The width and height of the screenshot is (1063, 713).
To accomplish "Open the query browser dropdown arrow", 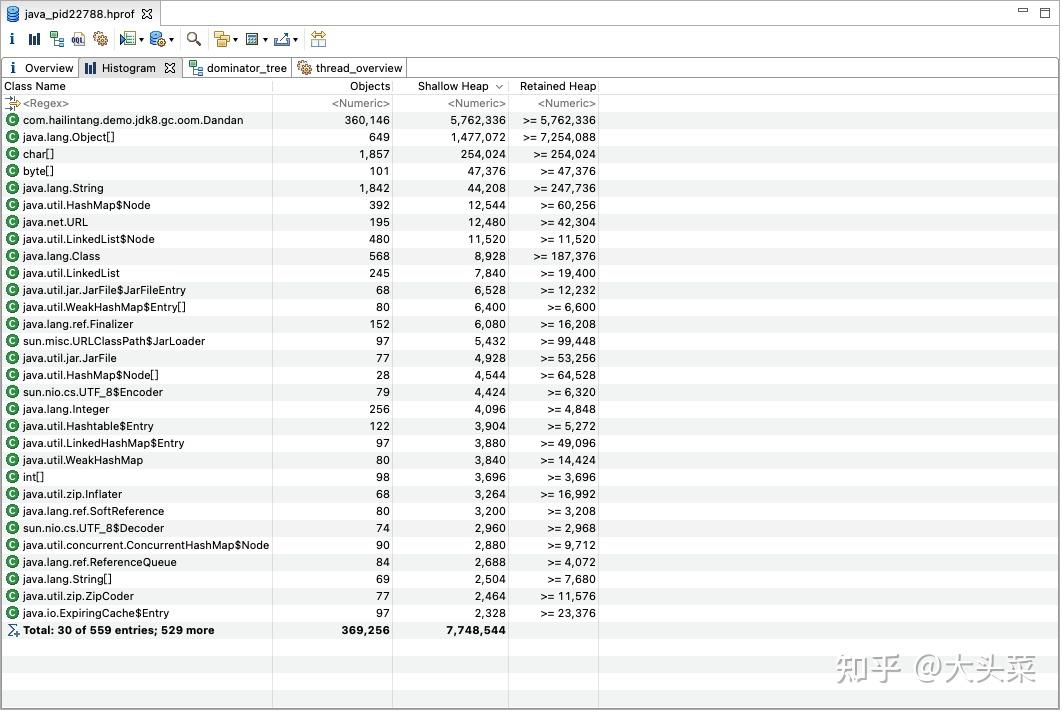I will click(x=172, y=40).
